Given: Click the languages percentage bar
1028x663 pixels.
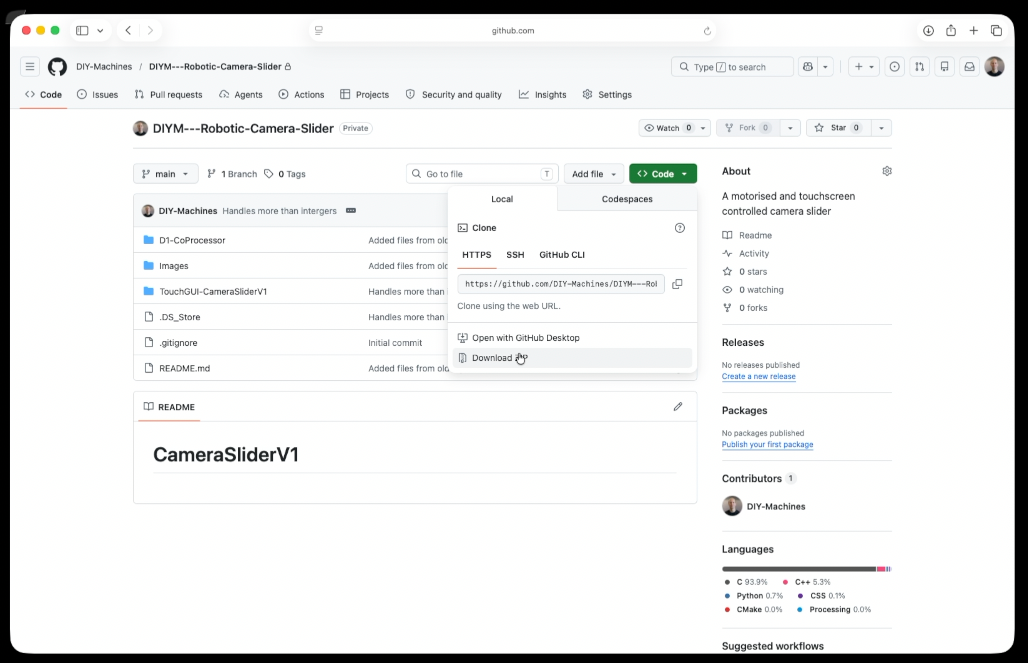Looking at the screenshot, I should pos(806,569).
